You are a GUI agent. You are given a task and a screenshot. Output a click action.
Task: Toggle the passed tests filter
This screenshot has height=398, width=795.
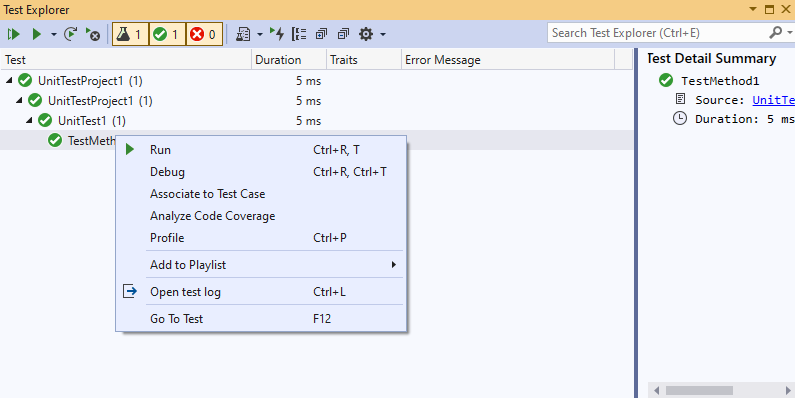coord(167,34)
